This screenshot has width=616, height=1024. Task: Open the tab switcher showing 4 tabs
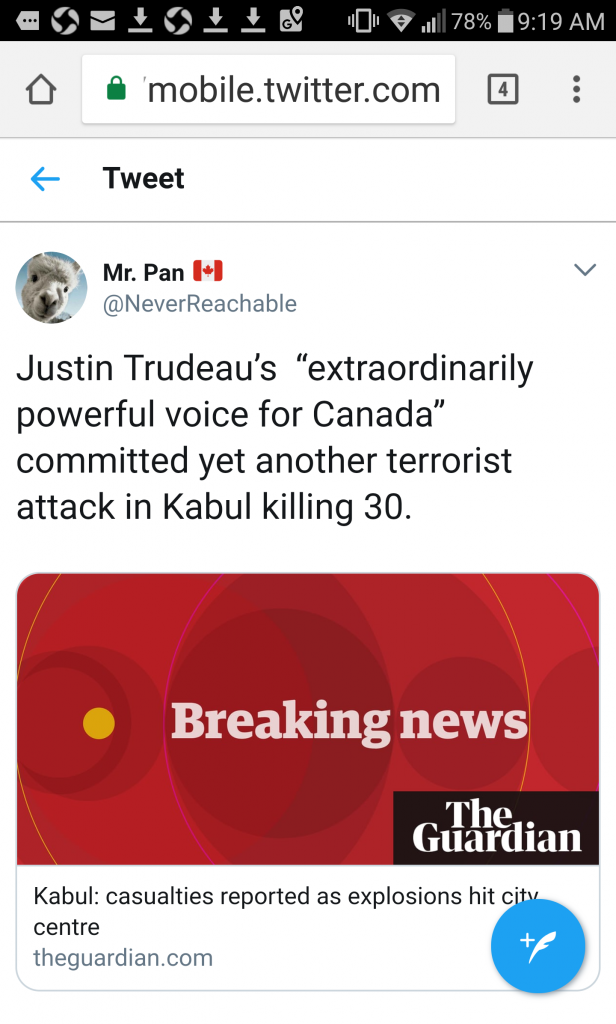pos(503,90)
